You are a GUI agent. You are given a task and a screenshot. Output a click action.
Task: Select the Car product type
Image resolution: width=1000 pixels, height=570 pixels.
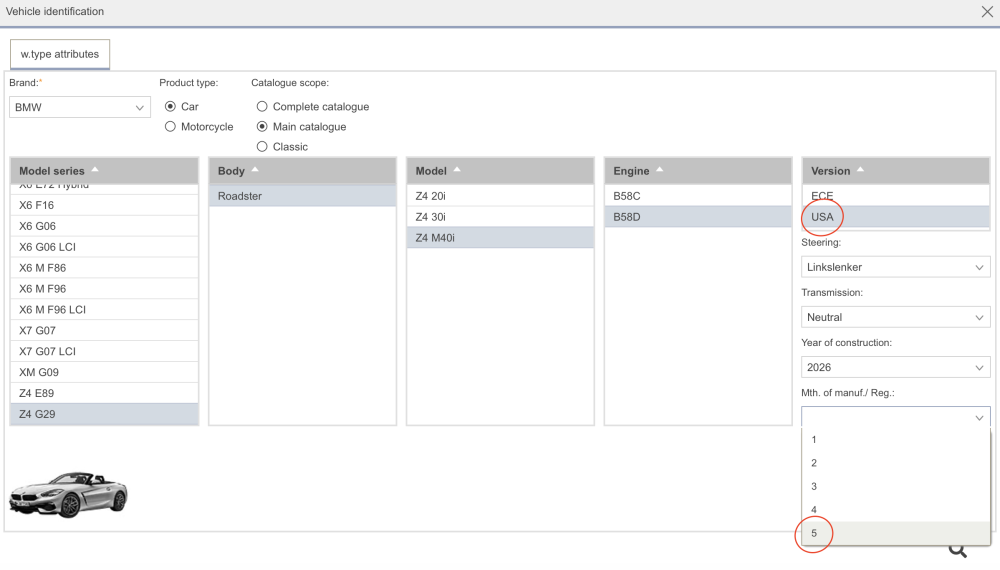[x=170, y=106]
